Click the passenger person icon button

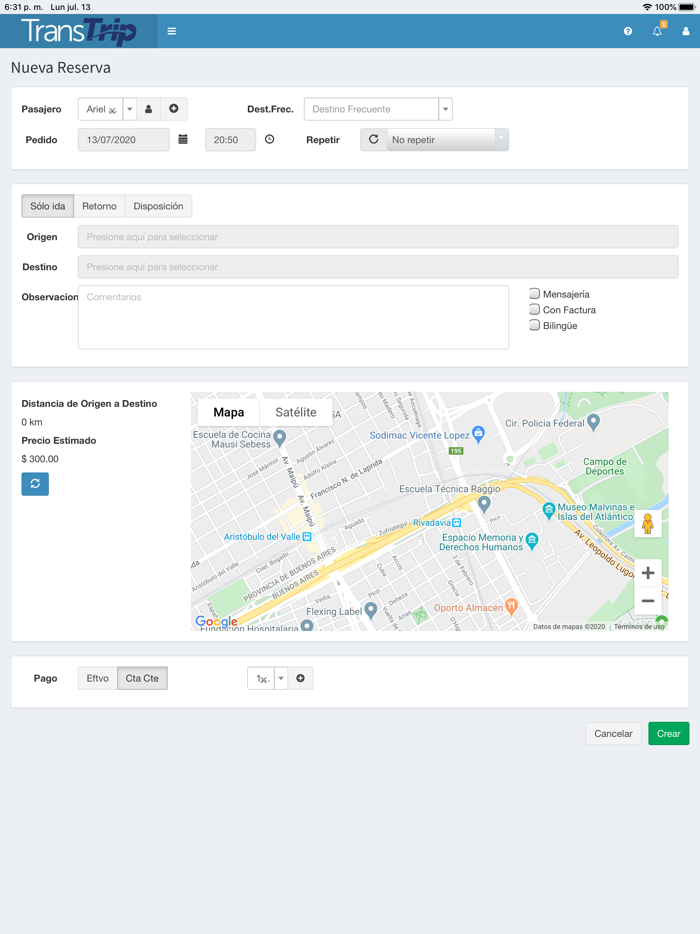pyautogui.click(x=148, y=109)
